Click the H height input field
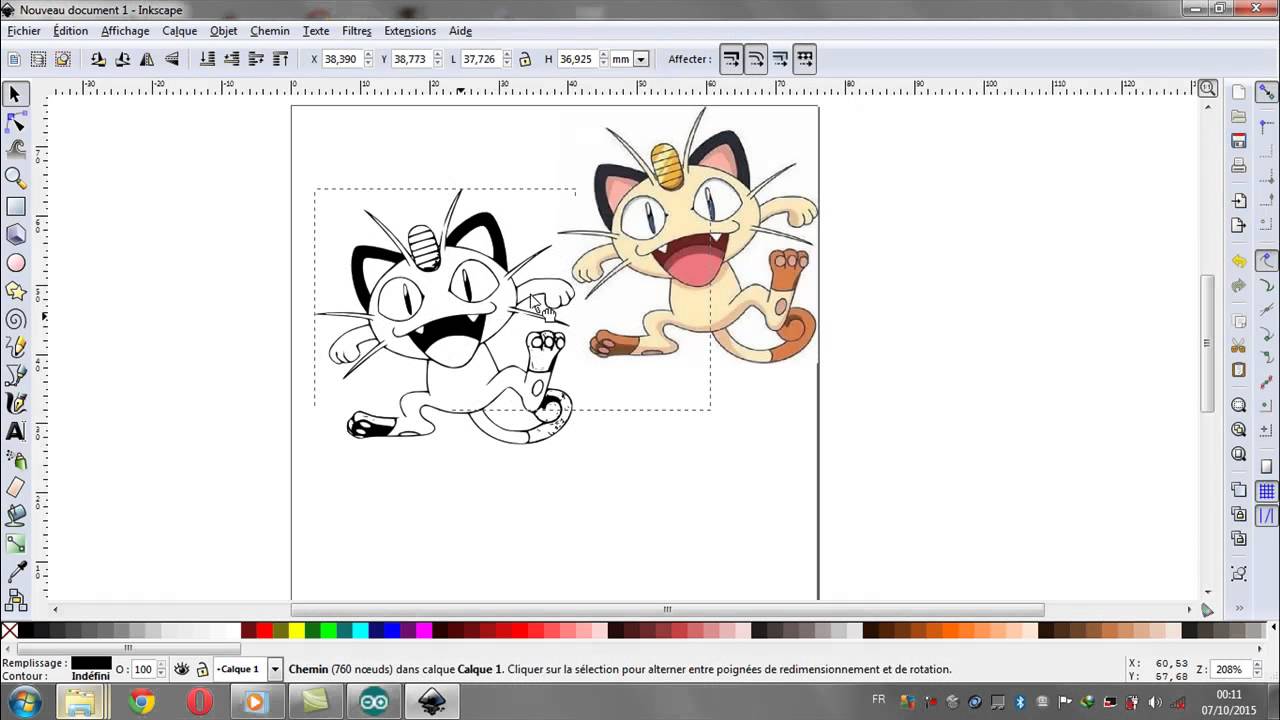Screen dimensions: 1280x720 click(x=577, y=59)
